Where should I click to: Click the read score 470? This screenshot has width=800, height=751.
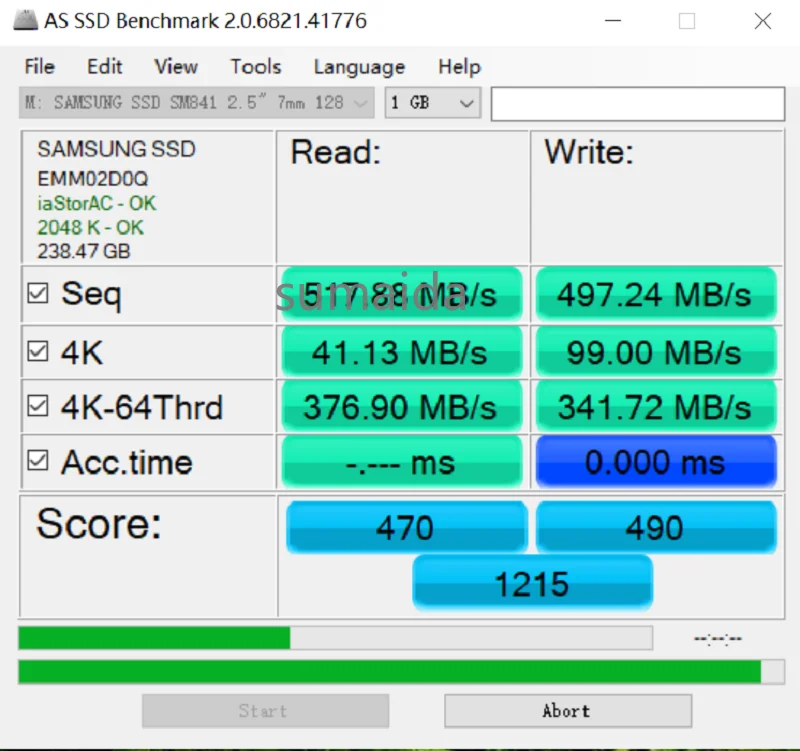click(407, 527)
